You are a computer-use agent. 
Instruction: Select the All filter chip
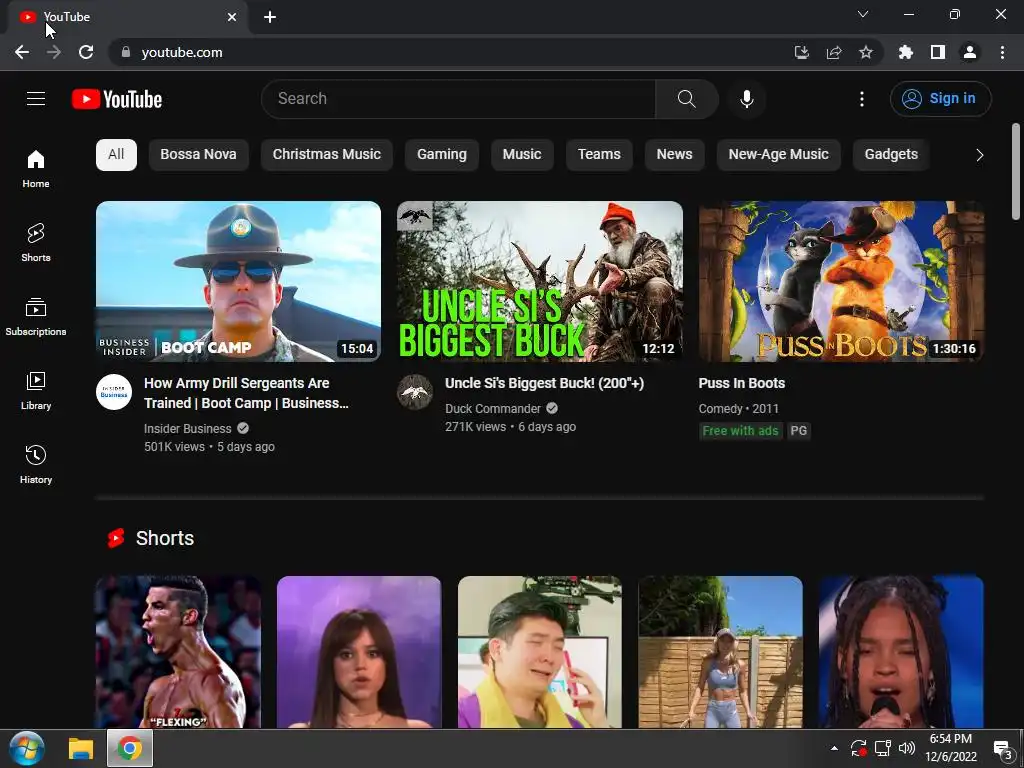(116, 155)
